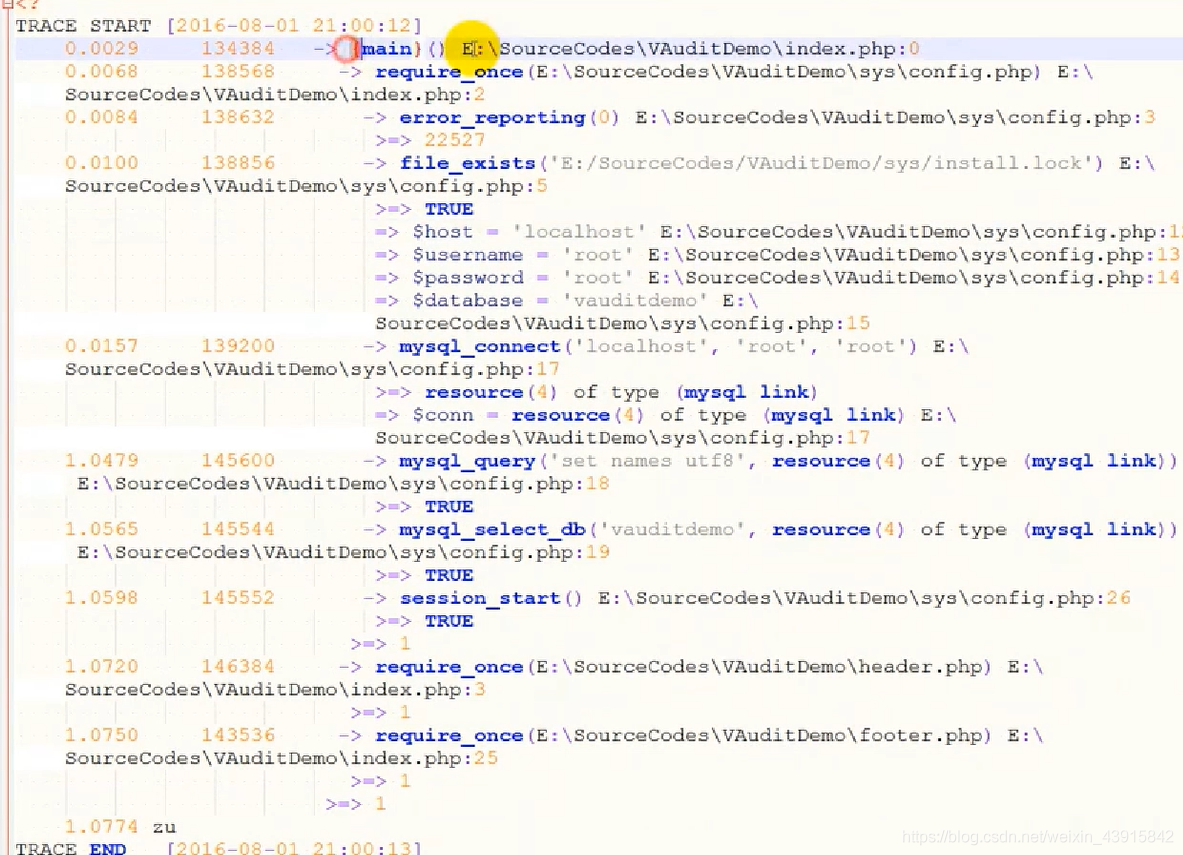This screenshot has height=855, width=1183.
Task: Click the $password variable assignment
Action: pyautogui.click(x=522, y=278)
